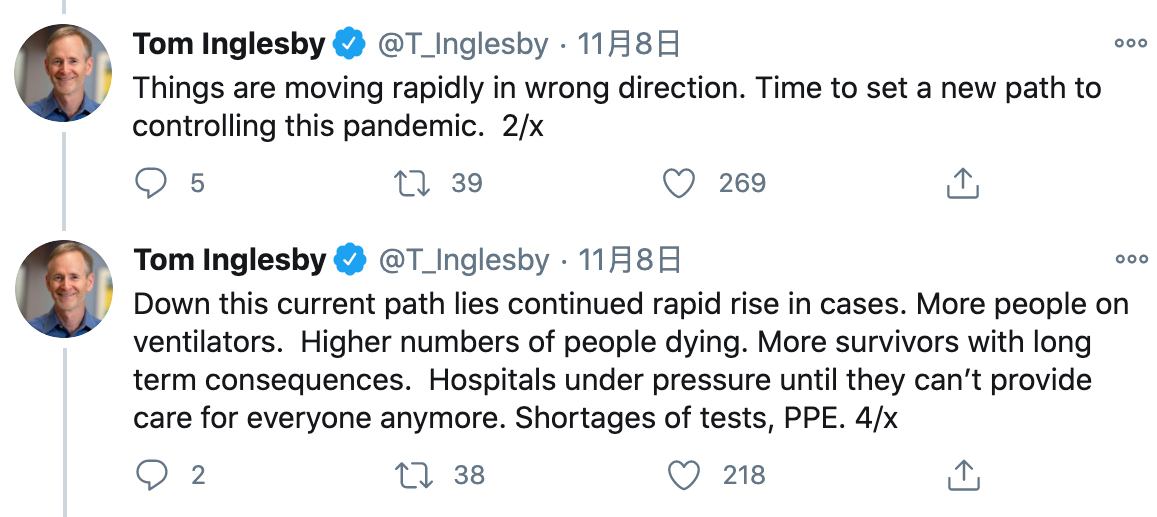Reply to the tweet ending in 2/x

pos(151,183)
